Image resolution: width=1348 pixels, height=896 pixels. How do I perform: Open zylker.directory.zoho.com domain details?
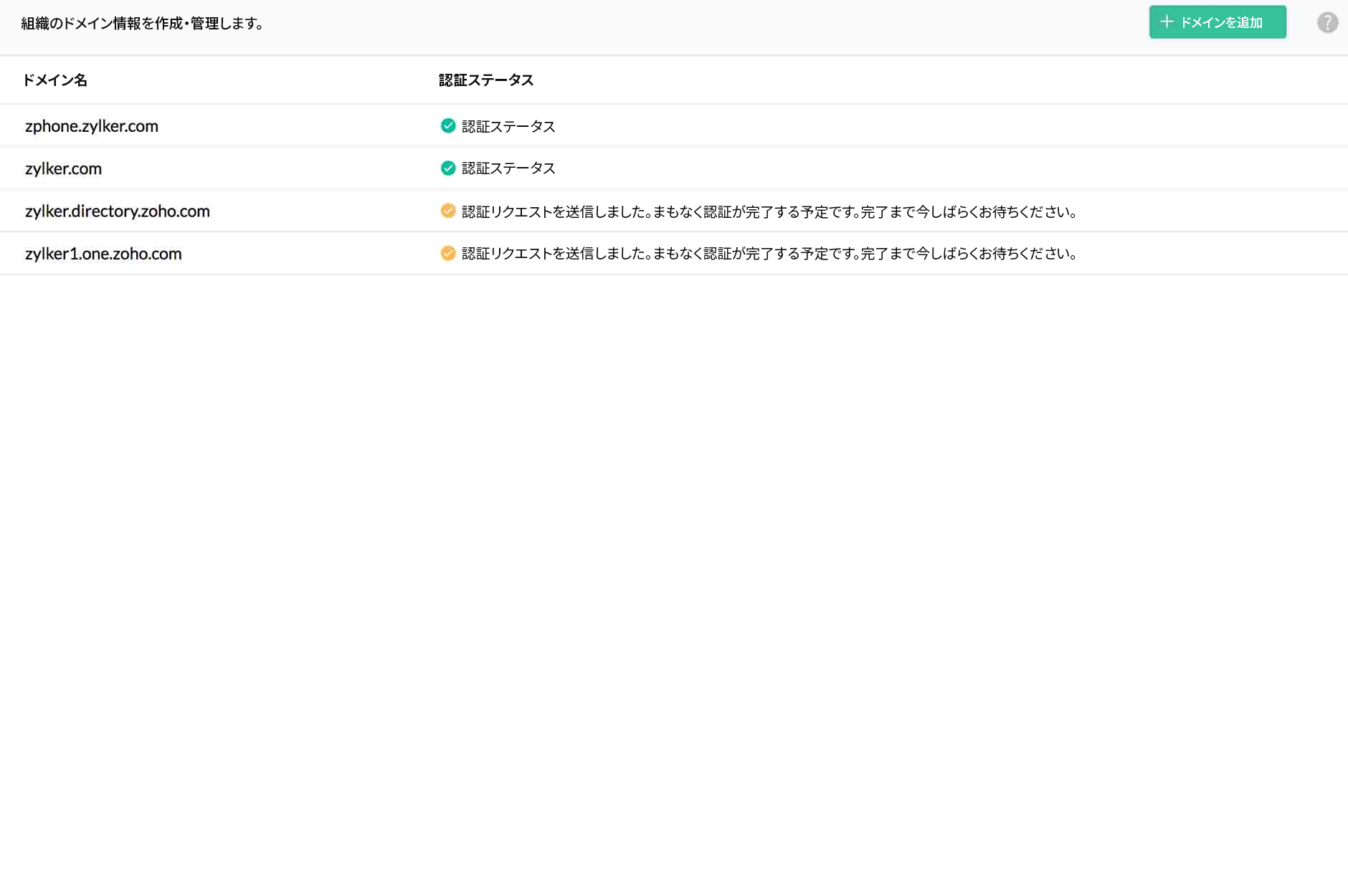pyautogui.click(x=117, y=211)
